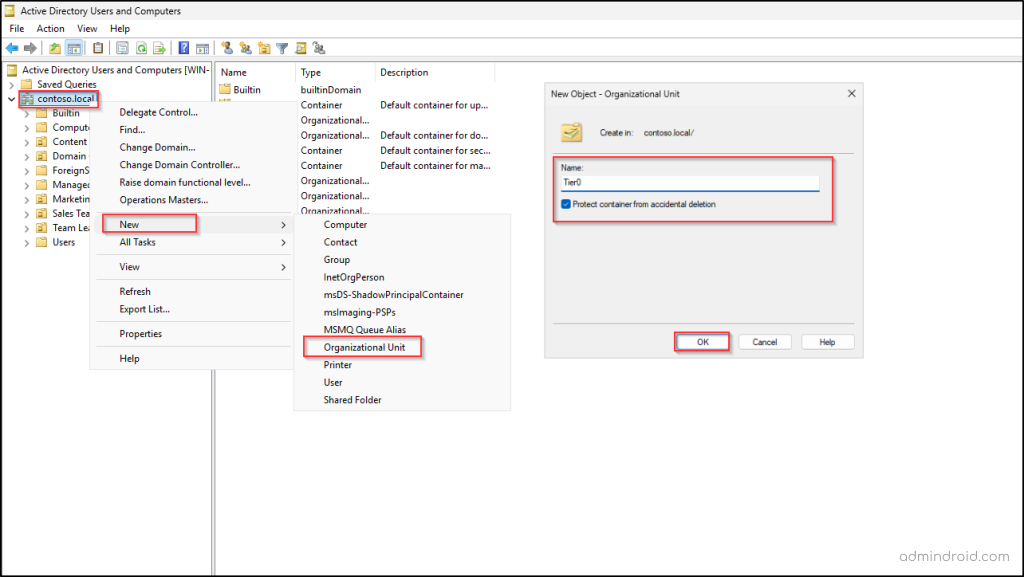Open the Help toolbar icon
The height and width of the screenshot is (577, 1024).
tap(183, 48)
